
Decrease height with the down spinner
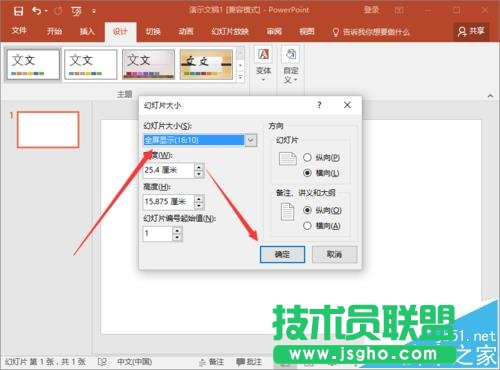pyautogui.click(x=199, y=206)
